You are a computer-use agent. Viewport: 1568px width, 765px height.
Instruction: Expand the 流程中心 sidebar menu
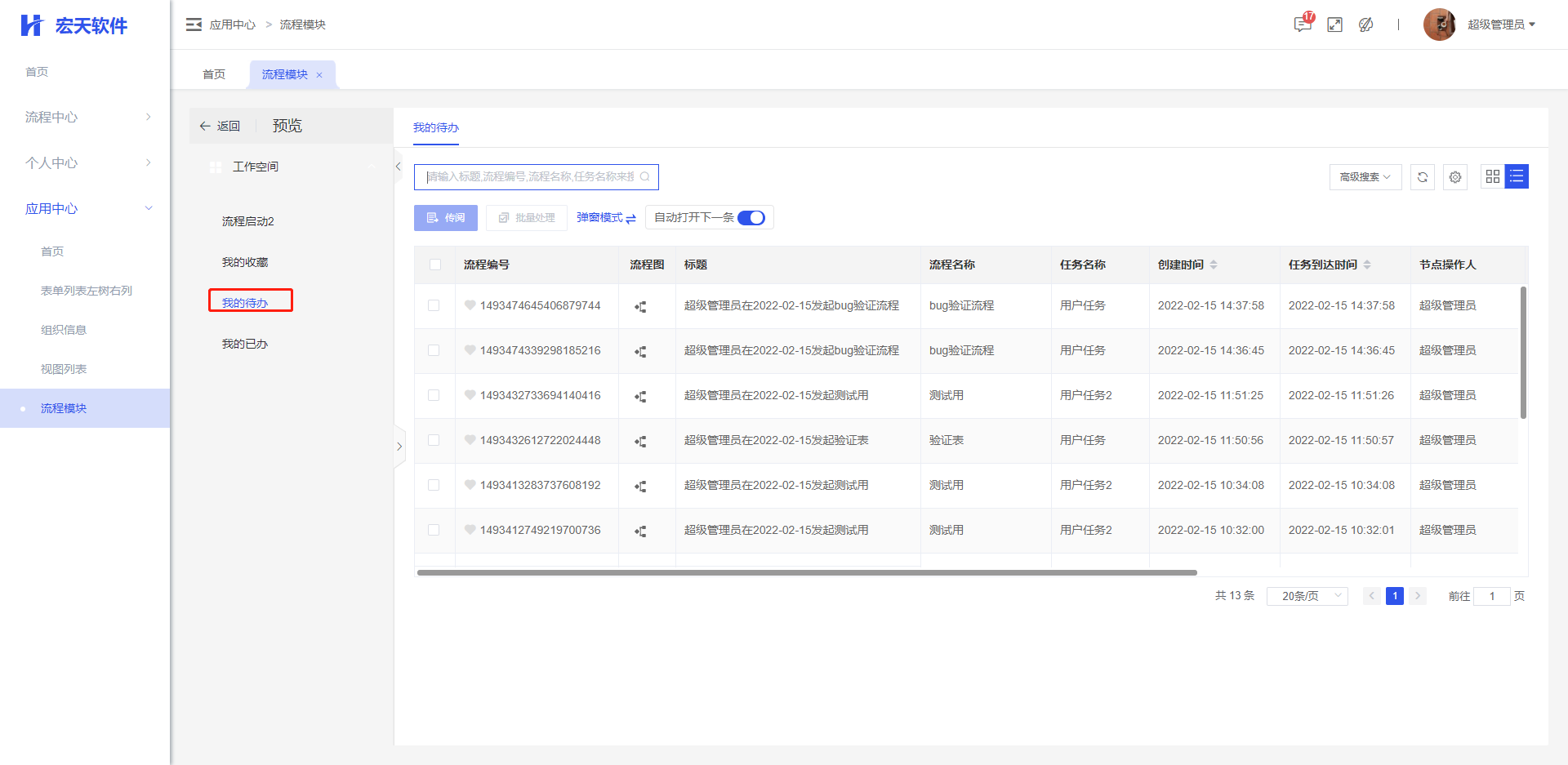point(85,117)
